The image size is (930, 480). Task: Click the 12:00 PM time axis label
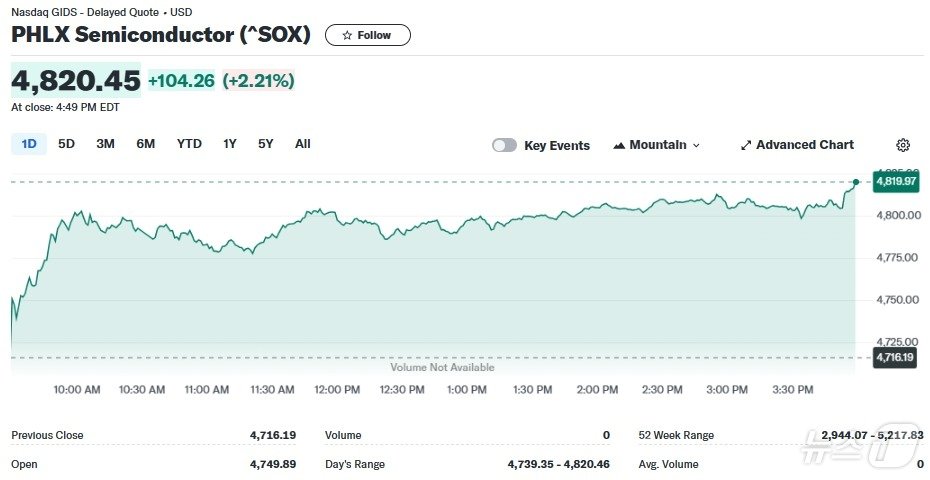pyautogui.click(x=337, y=390)
